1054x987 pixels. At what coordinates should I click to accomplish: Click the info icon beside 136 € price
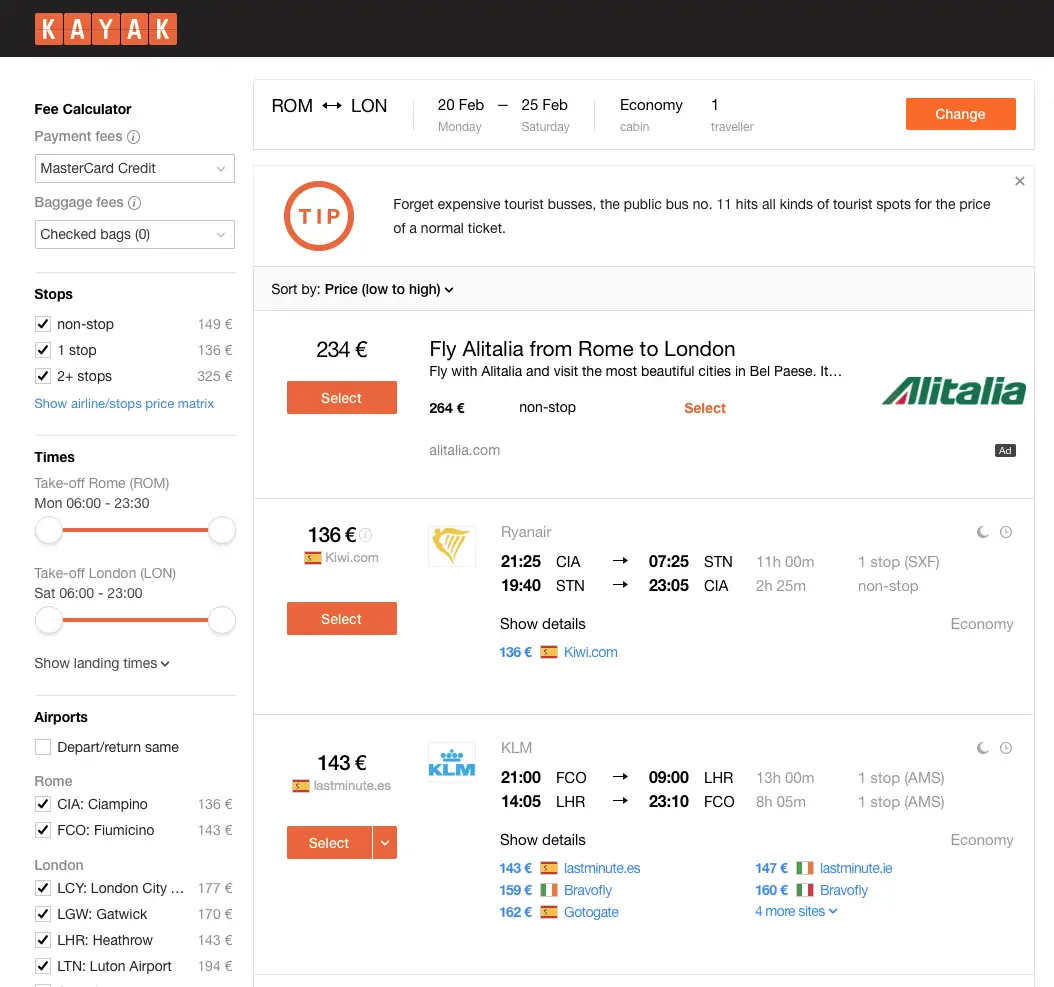tap(365, 535)
